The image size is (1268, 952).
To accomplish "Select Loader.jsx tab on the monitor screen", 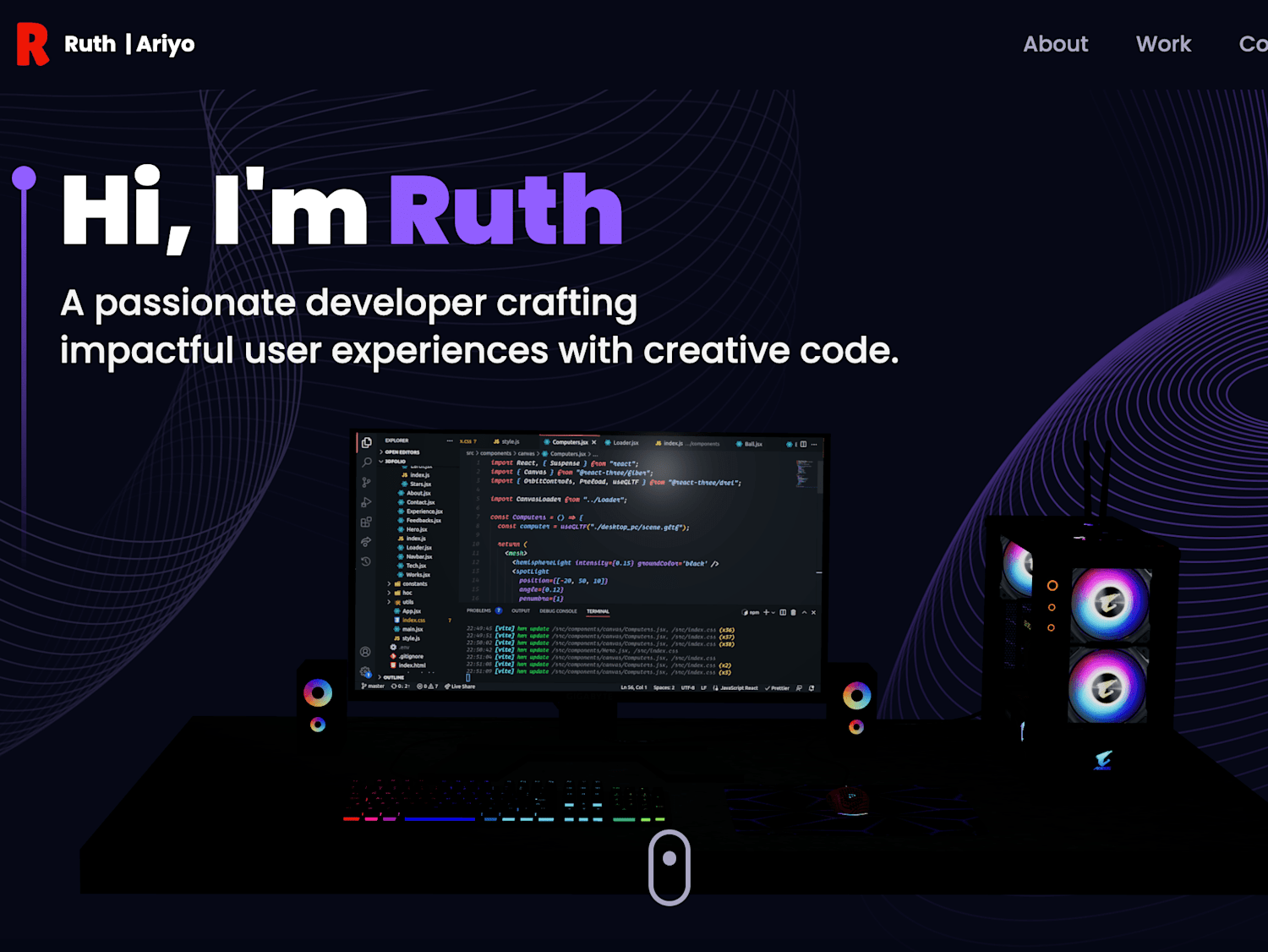I will [622, 443].
